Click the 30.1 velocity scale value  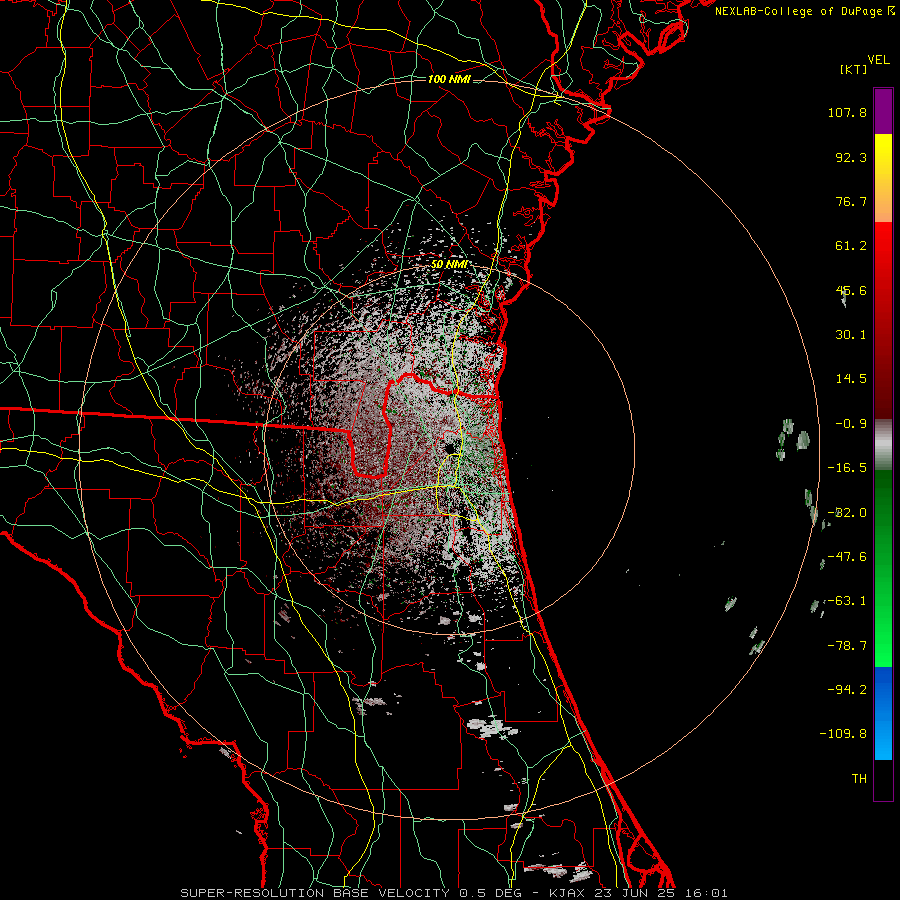pyautogui.click(x=851, y=335)
